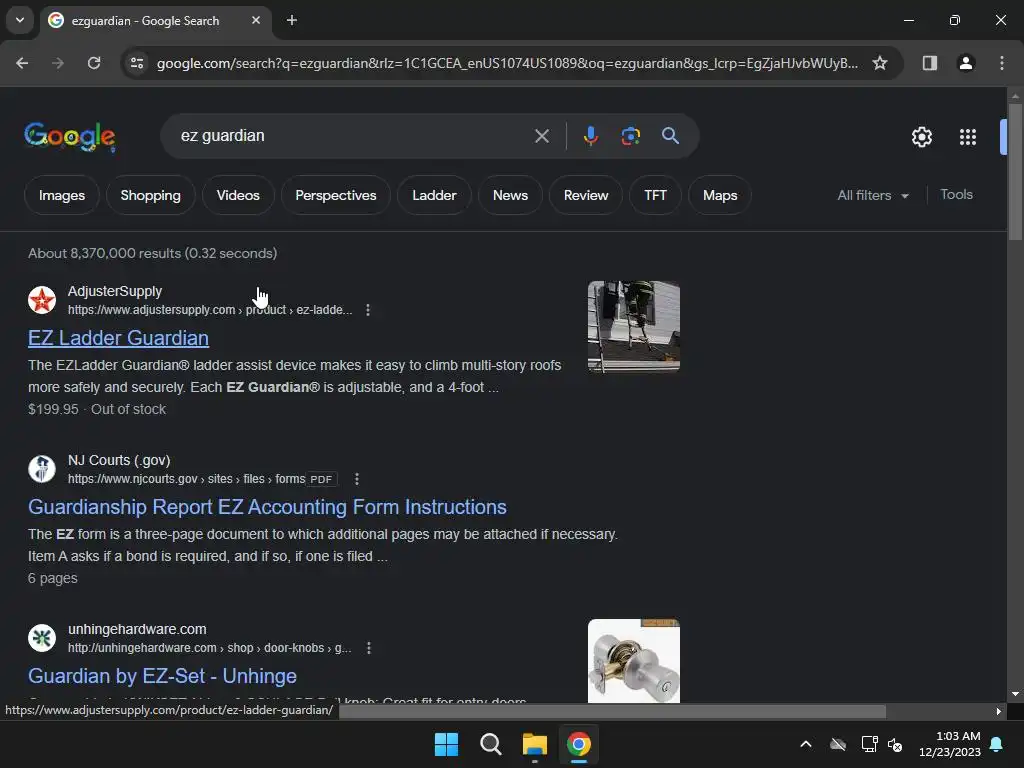
Task: Bookmark this page with the star icon
Action: 880,63
